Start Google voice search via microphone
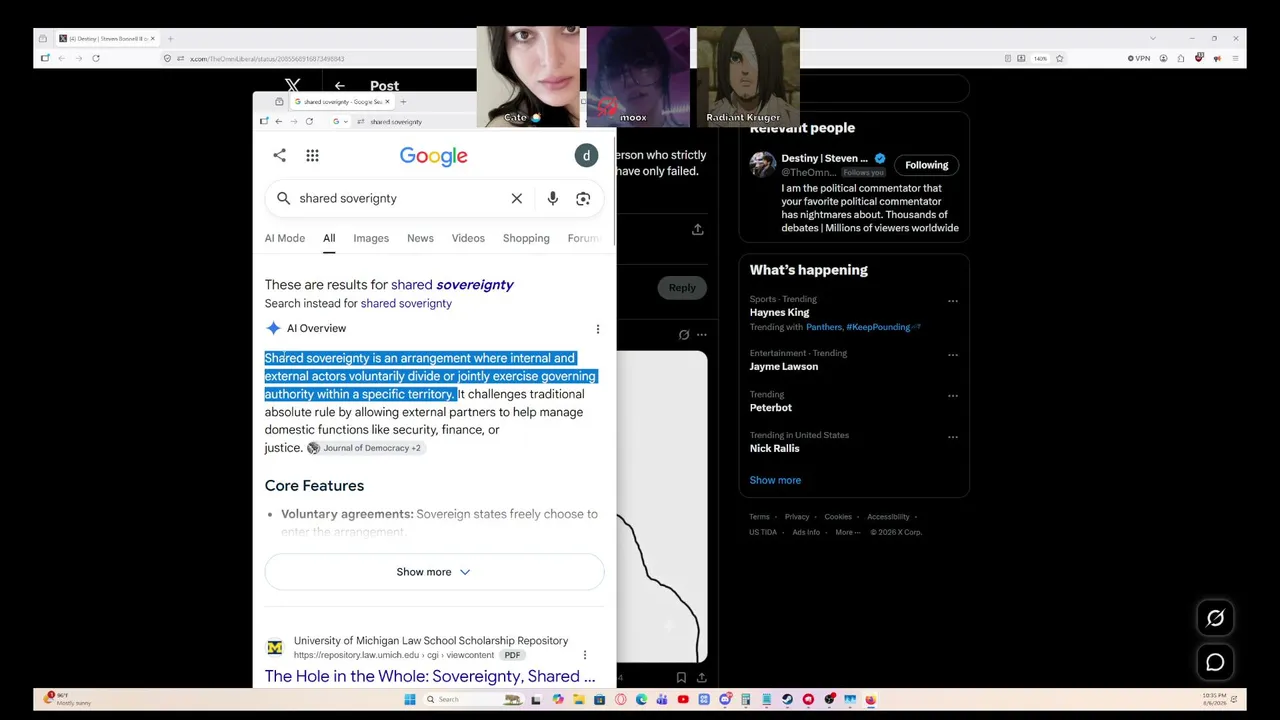The height and width of the screenshot is (720, 1280). point(552,198)
